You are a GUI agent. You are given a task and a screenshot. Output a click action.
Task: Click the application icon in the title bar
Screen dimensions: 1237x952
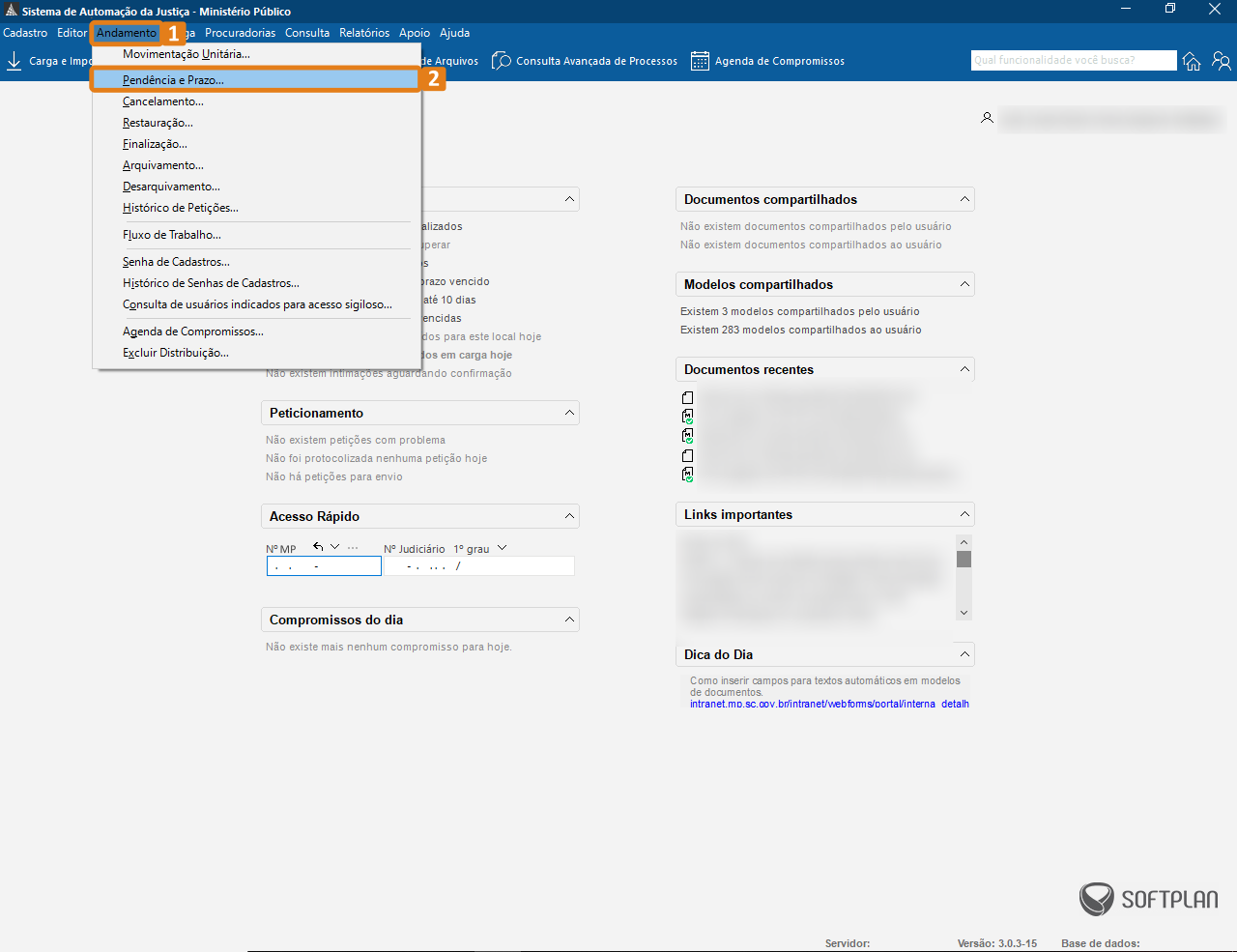[11, 11]
